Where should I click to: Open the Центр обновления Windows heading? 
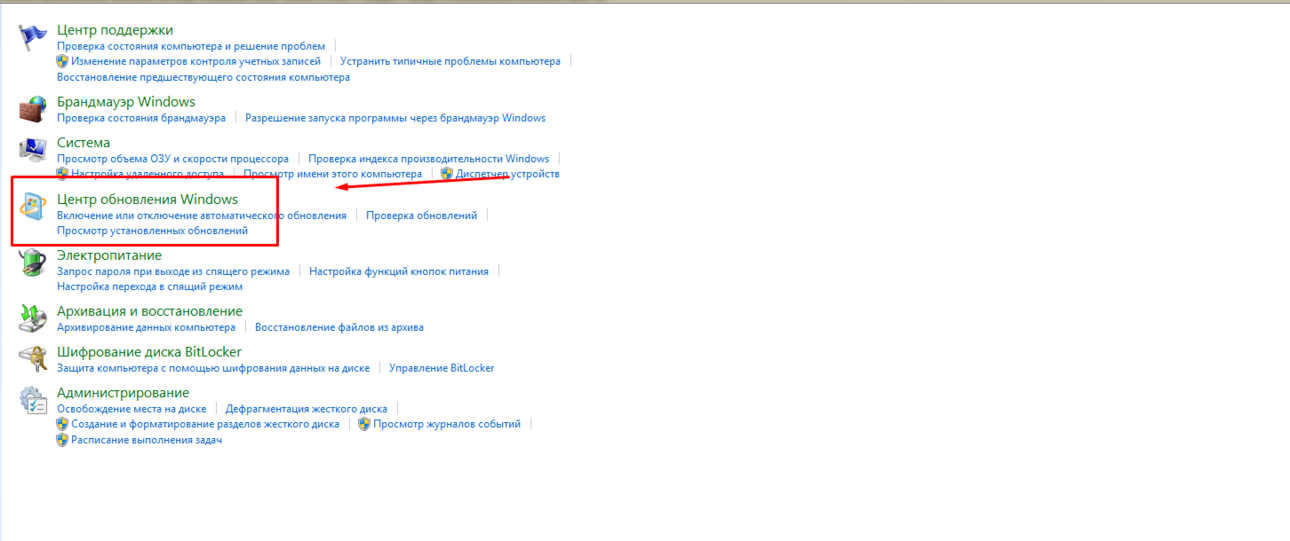(x=148, y=200)
